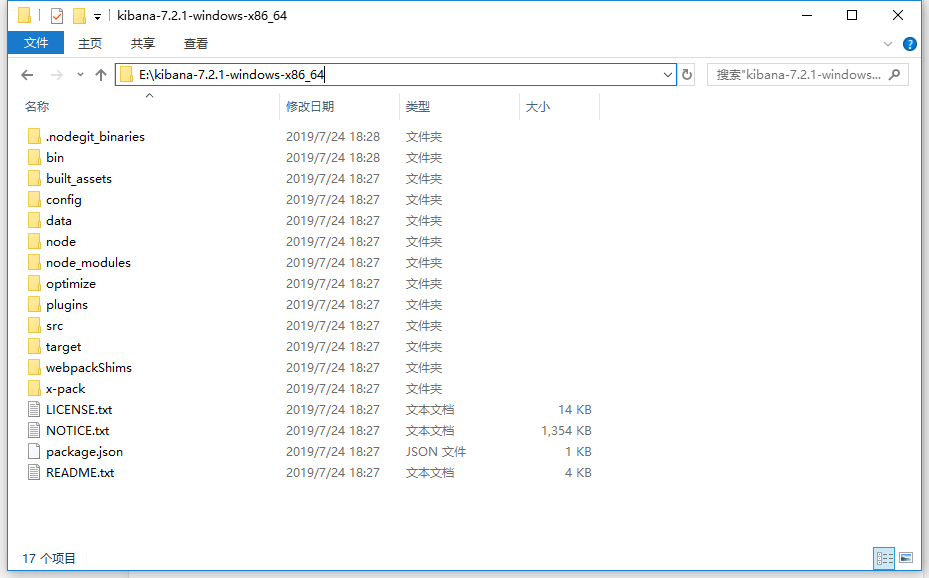Select the optimize folder icon

pyautogui.click(x=34, y=284)
